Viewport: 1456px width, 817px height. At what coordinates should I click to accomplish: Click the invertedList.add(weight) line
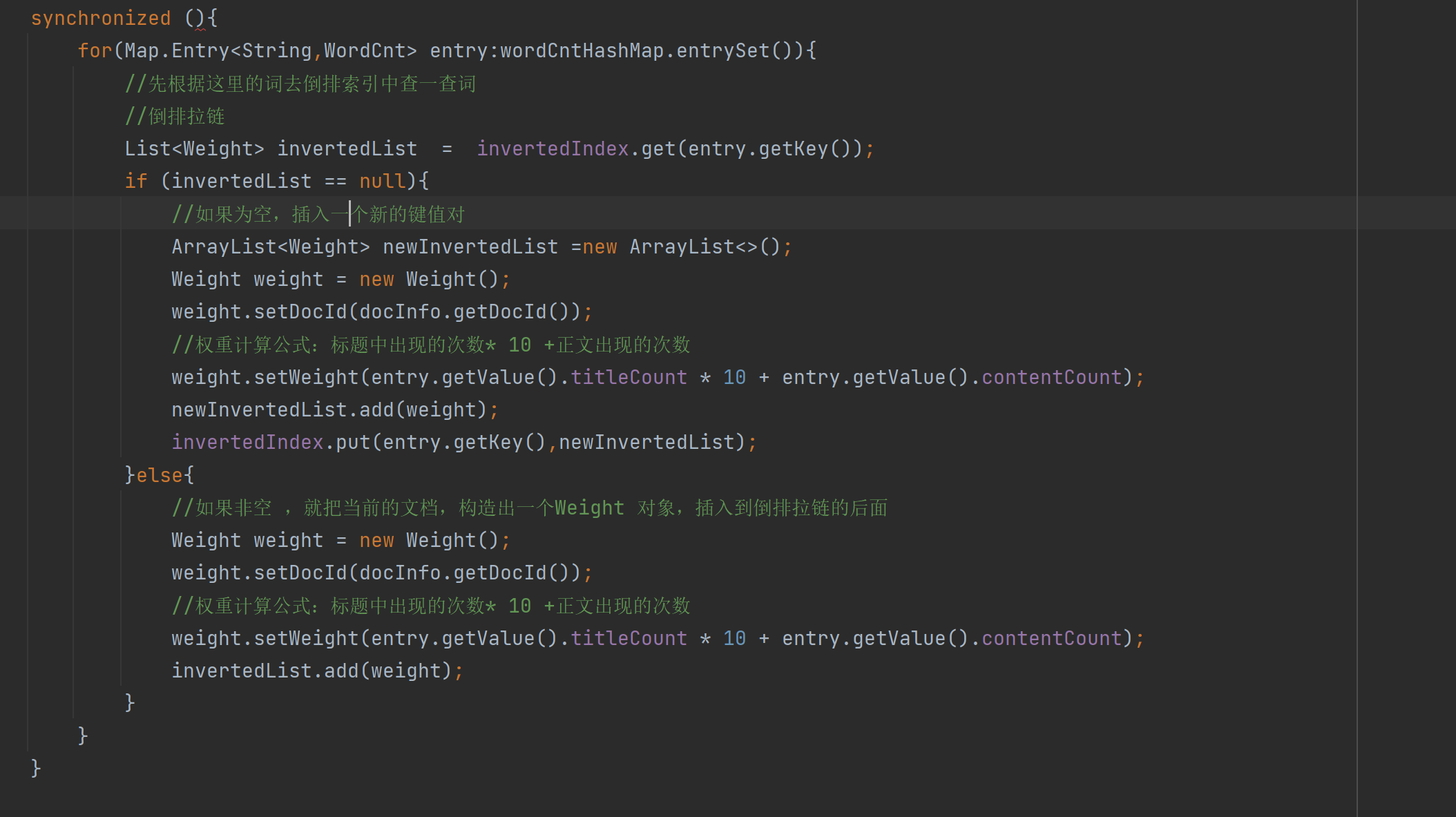318,671
